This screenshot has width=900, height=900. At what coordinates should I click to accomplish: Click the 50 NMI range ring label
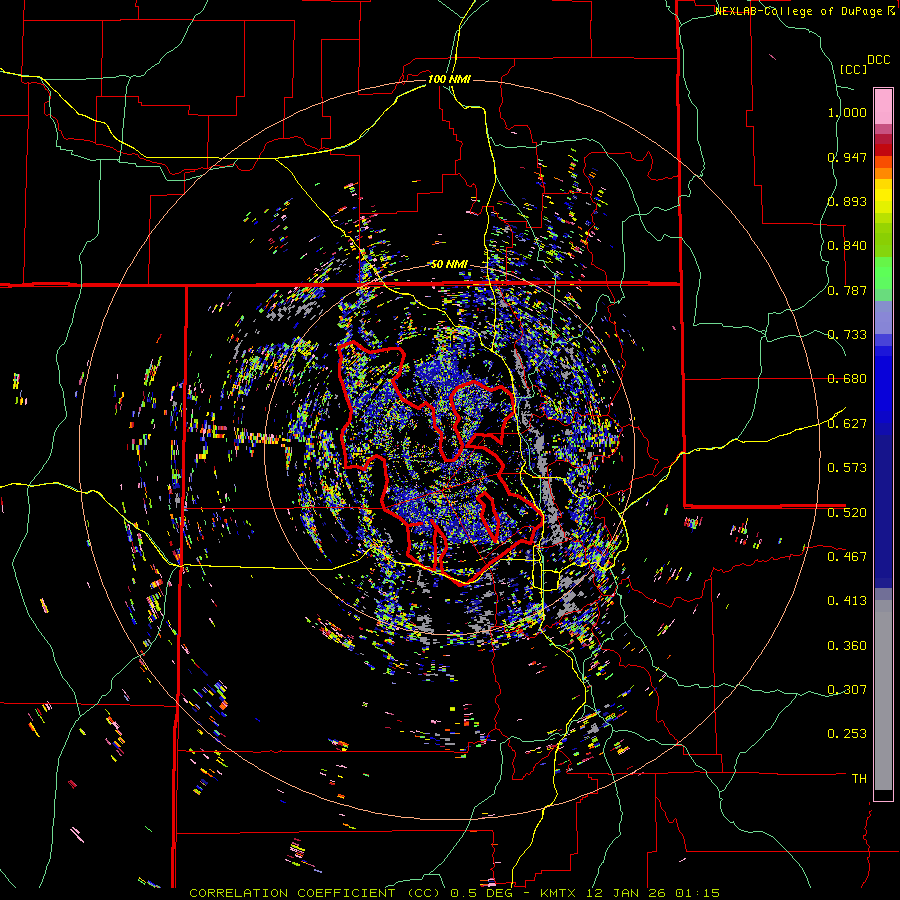tap(449, 264)
